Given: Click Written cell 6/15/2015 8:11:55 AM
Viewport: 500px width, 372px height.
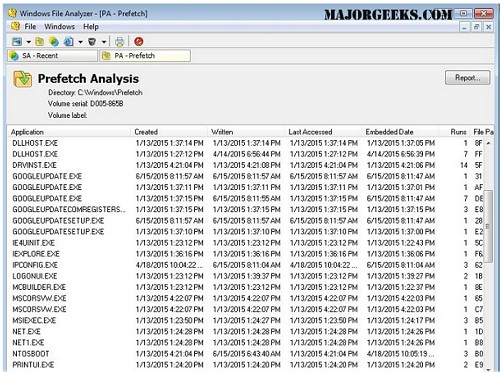Looking at the screenshot, I should click(x=247, y=198).
